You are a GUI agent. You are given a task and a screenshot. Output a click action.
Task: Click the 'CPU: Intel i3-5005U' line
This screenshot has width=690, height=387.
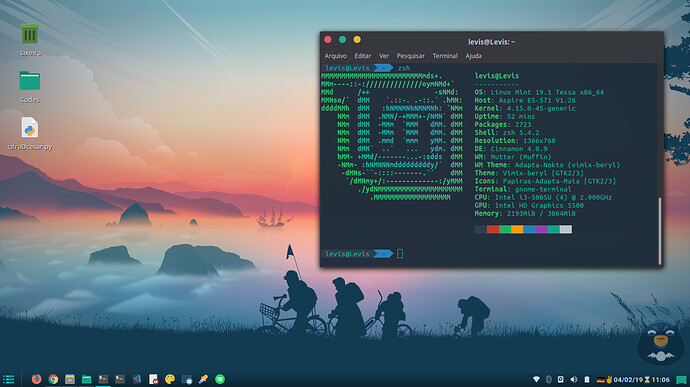(x=543, y=197)
